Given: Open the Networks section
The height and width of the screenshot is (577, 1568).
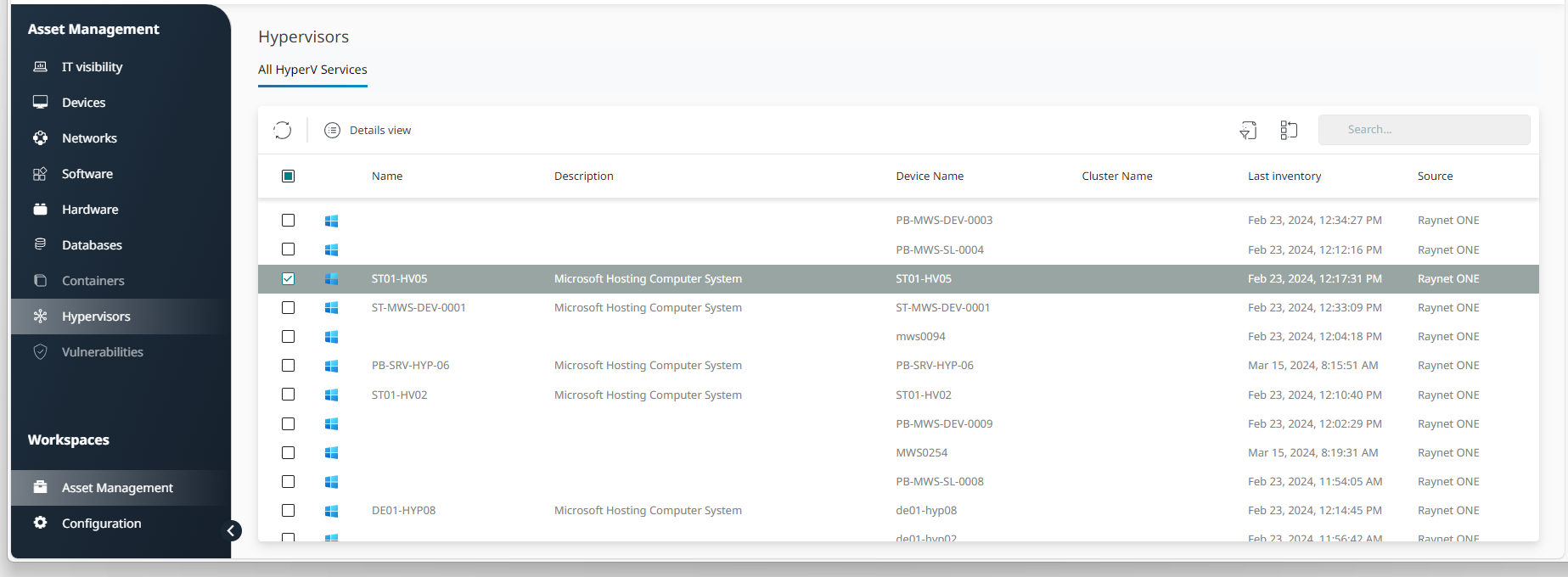Looking at the screenshot, I should (89, 138).
